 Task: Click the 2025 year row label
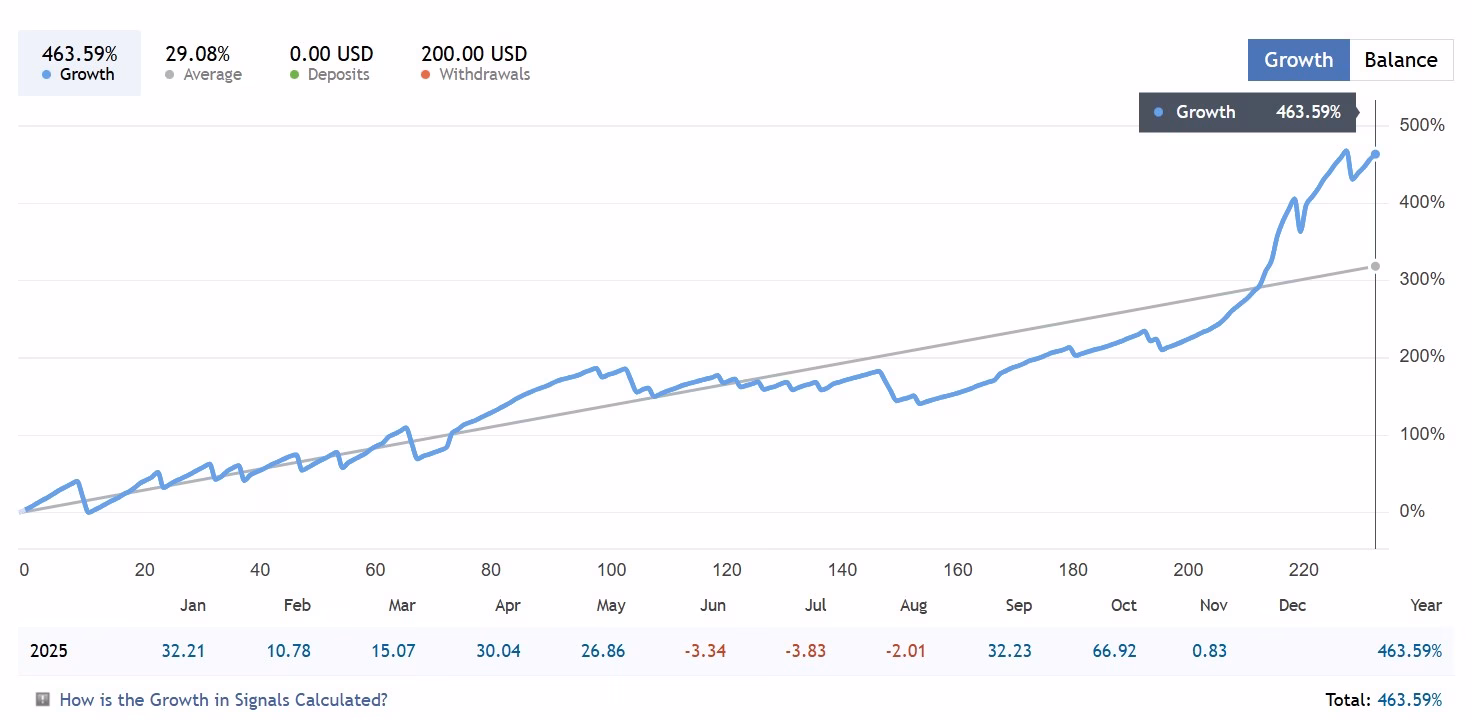click(49, 651)
